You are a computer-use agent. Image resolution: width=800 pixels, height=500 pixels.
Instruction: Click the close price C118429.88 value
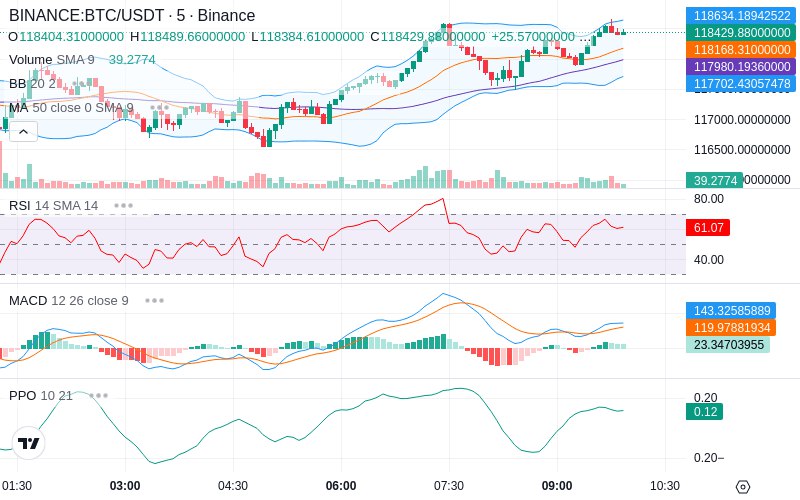coord(428,37)
